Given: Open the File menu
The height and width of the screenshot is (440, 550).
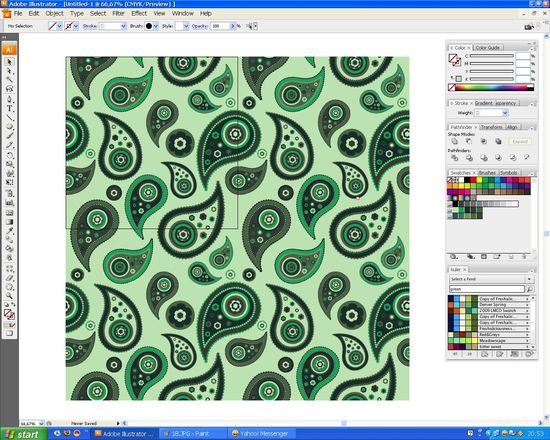Looking at the screenshot, I should coord(18,13).
